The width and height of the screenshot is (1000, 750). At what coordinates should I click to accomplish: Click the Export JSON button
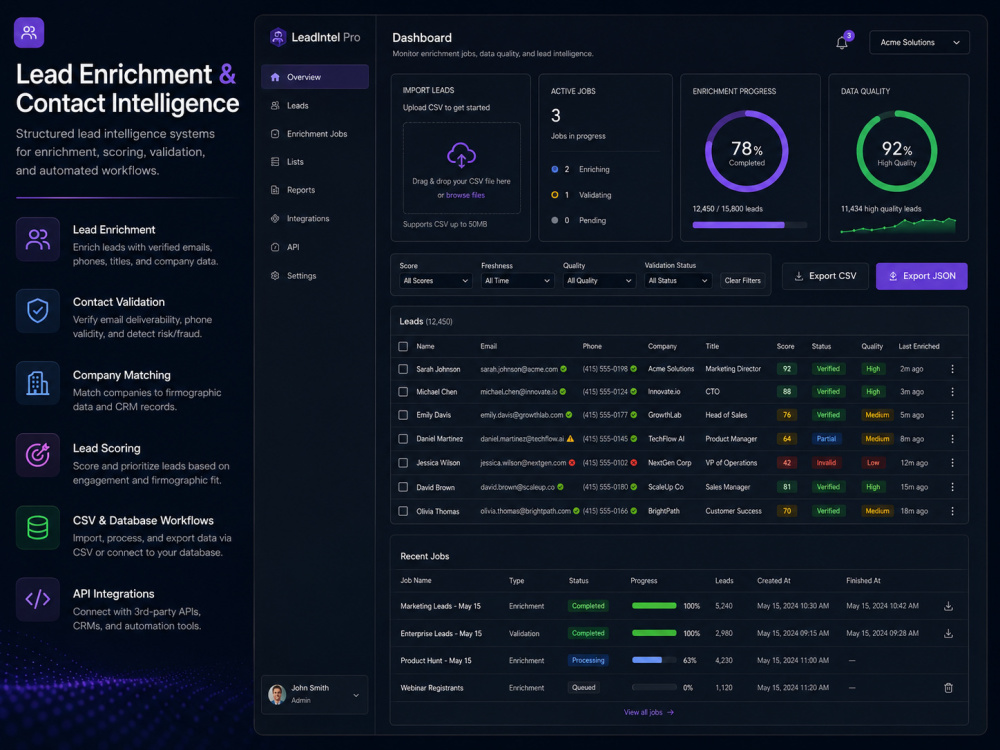coord(922,276)
